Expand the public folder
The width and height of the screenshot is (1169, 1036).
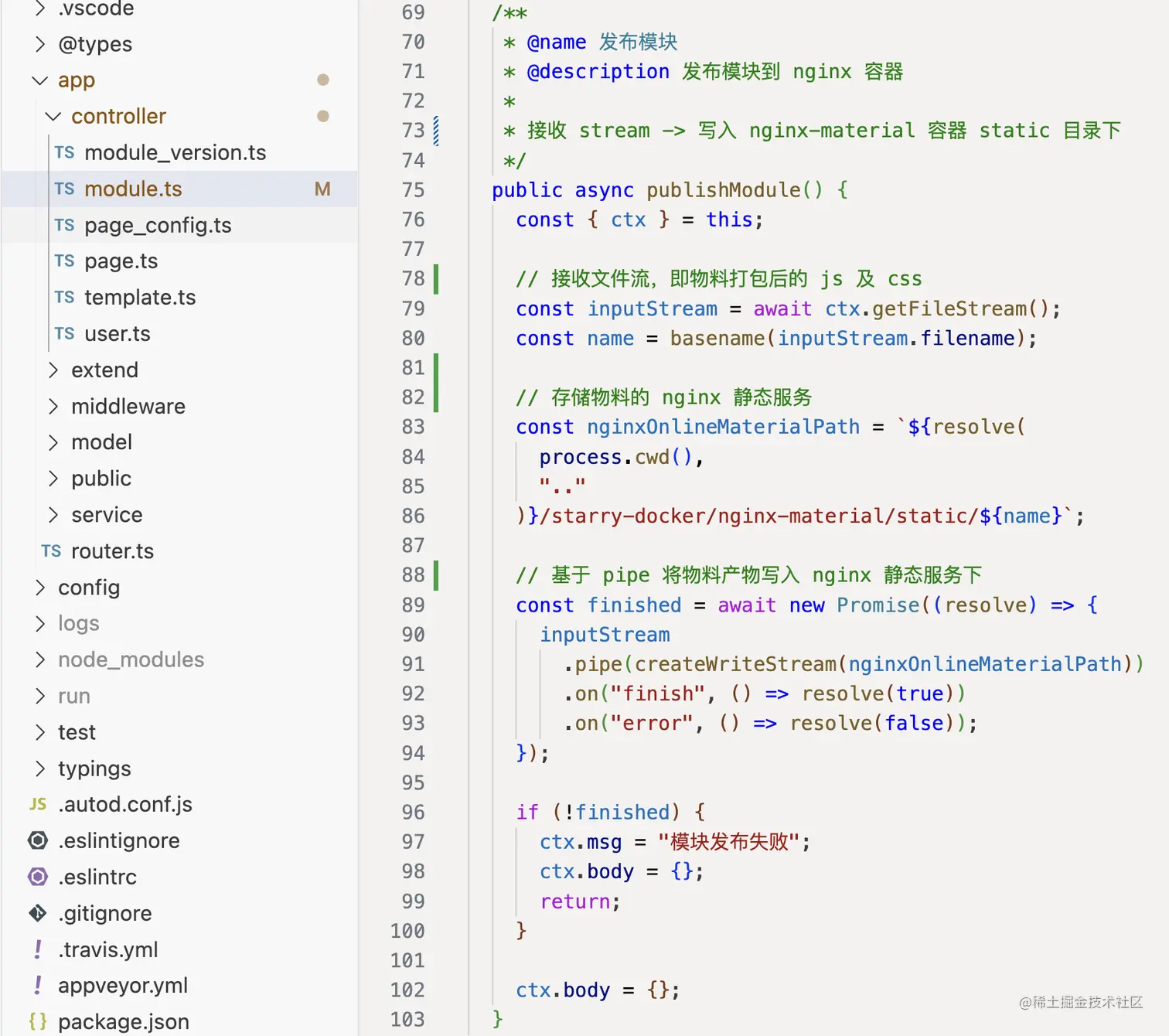click(x=53, y=479)
